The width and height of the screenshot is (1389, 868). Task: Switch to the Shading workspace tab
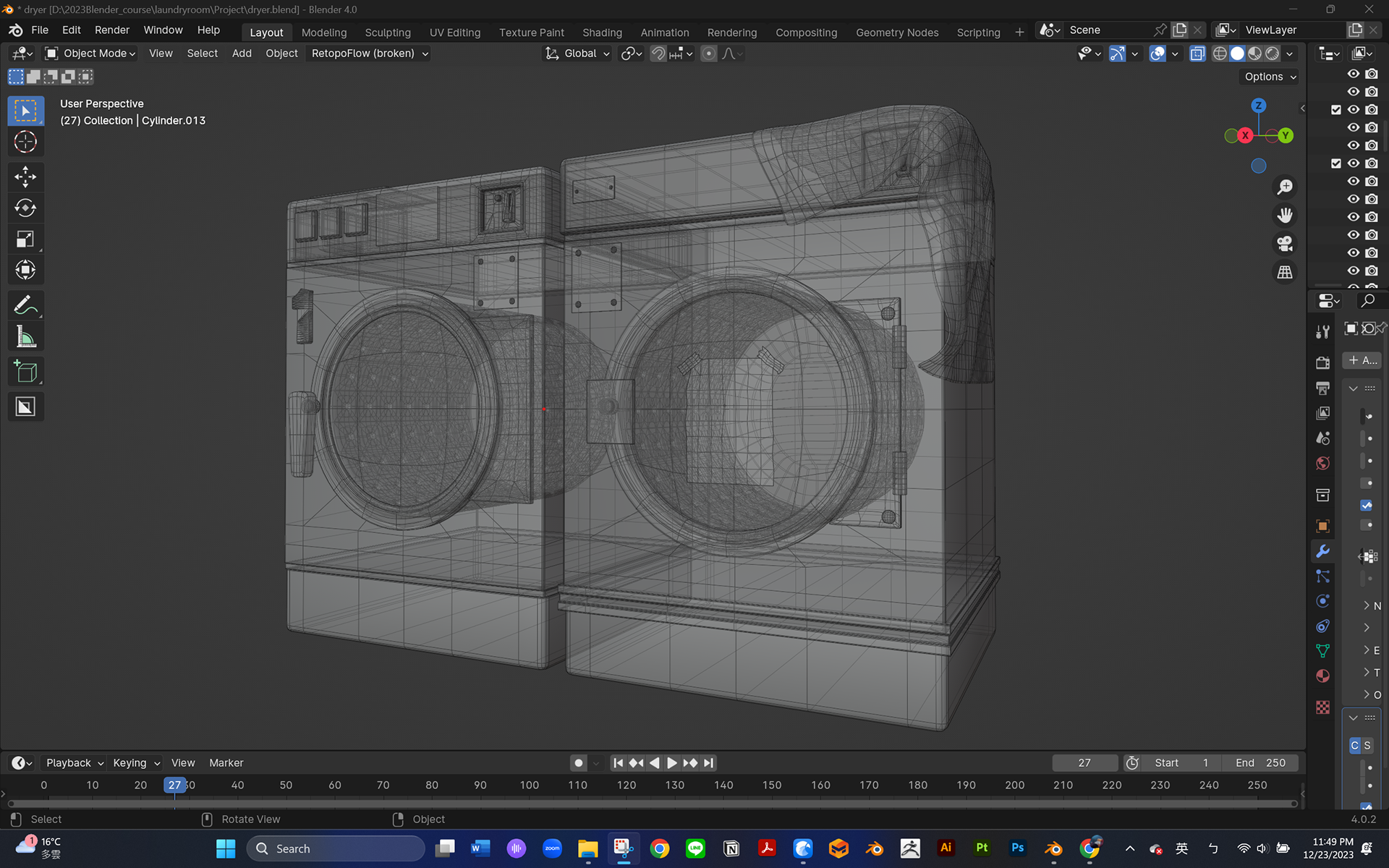pos(602,33)
